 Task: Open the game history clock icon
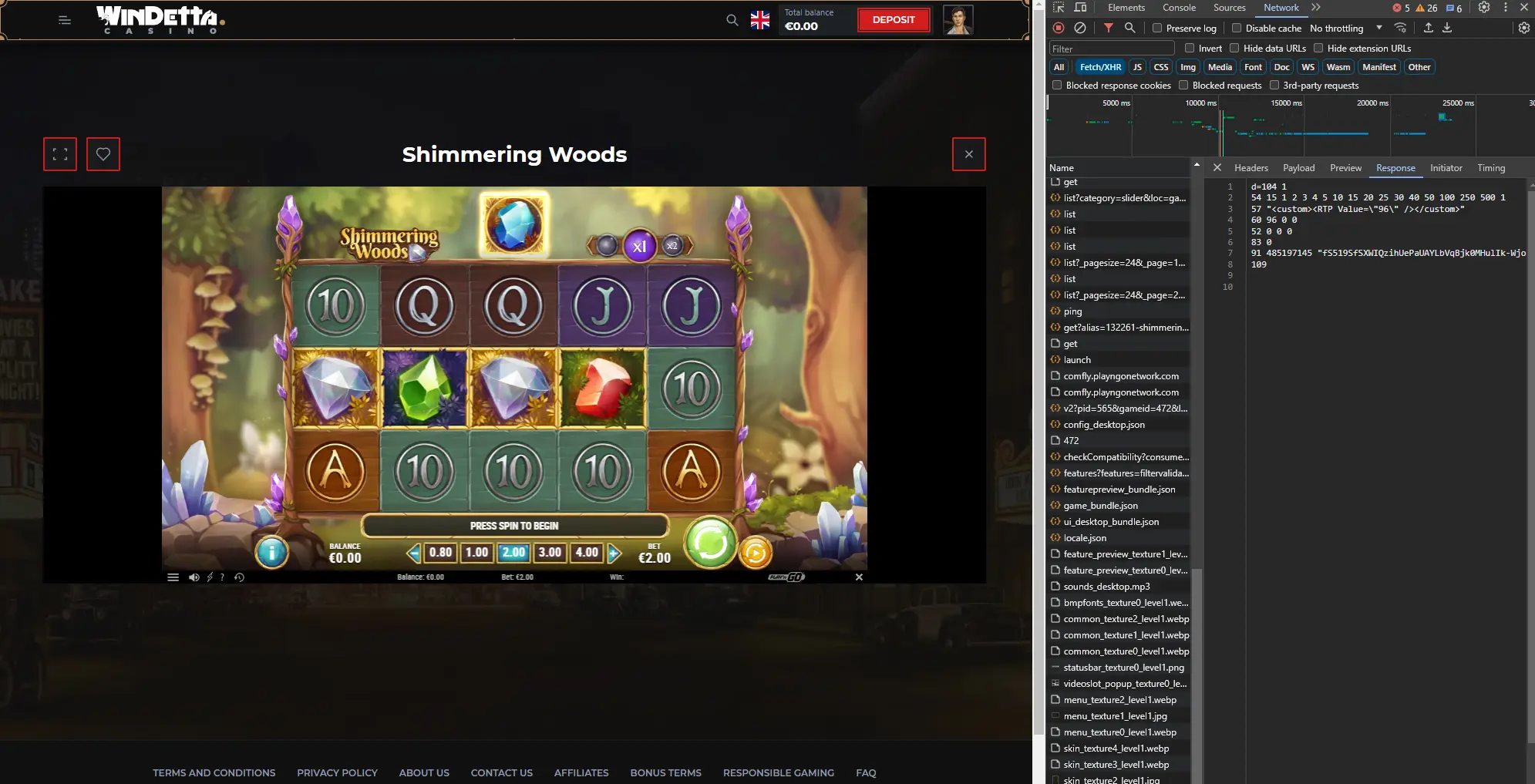[x=240, y=577]
